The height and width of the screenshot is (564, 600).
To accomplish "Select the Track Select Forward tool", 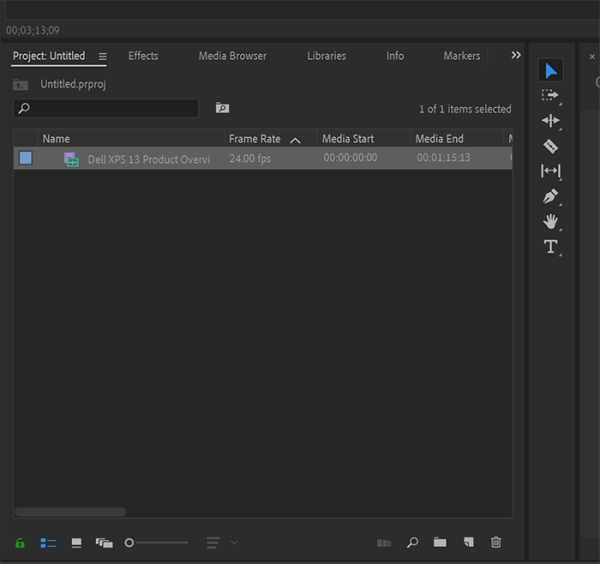I will (x=551, y=95).
